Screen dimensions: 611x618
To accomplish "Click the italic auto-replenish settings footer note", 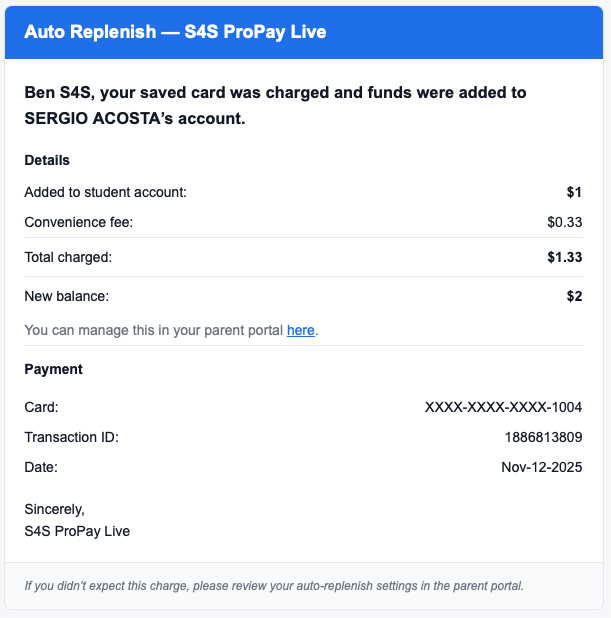I will (274, 585).
